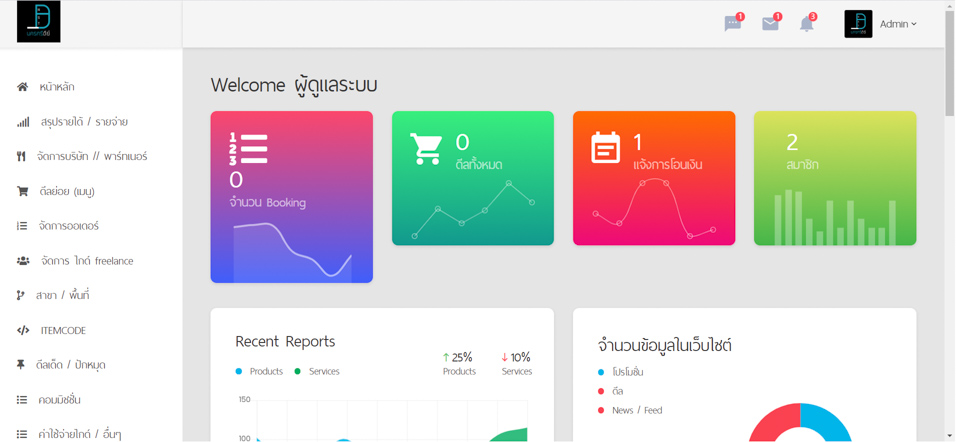Toggle the Products legend in Recent Reports
The width and height of the screenshot is (956, 442).
point(259,371)
